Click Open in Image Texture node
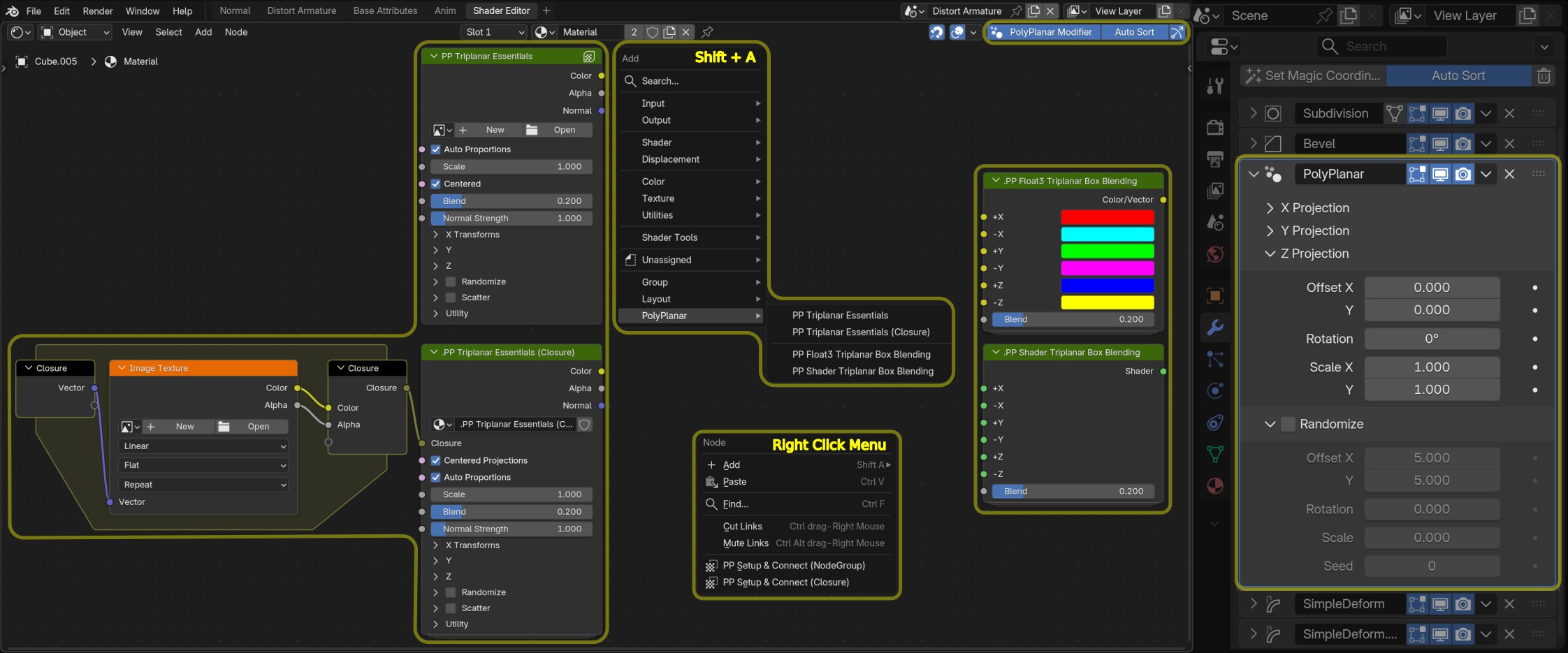 (x=252, y=427)
